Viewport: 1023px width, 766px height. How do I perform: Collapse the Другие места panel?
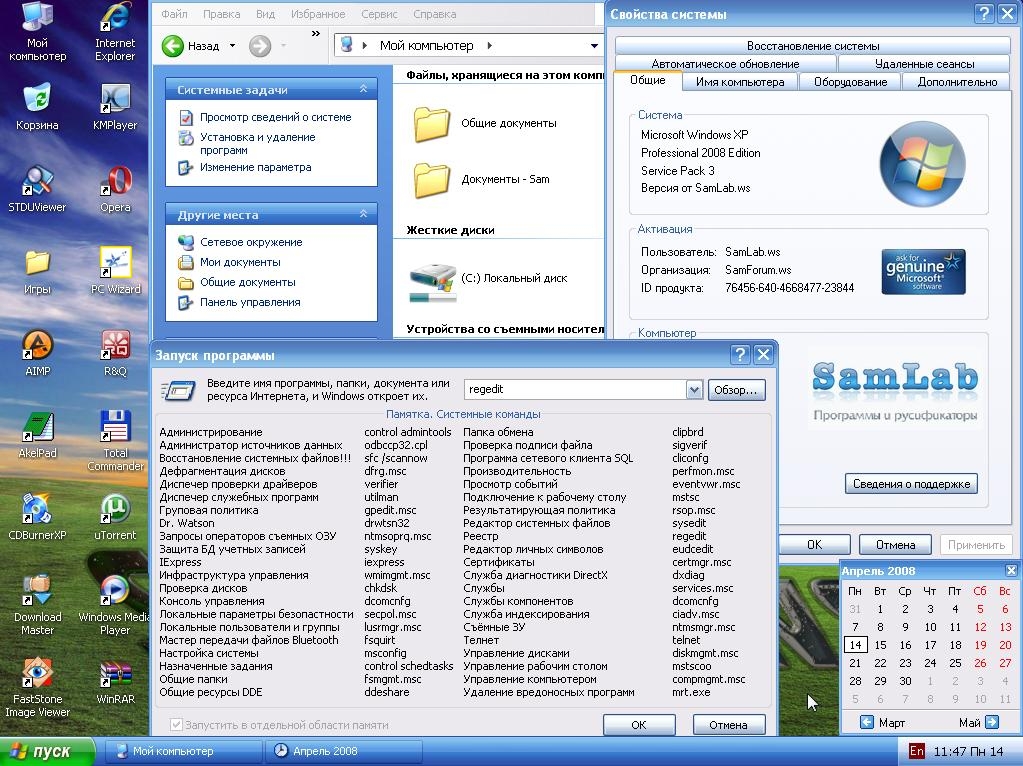pyautogui.click(x=363, y=214)
